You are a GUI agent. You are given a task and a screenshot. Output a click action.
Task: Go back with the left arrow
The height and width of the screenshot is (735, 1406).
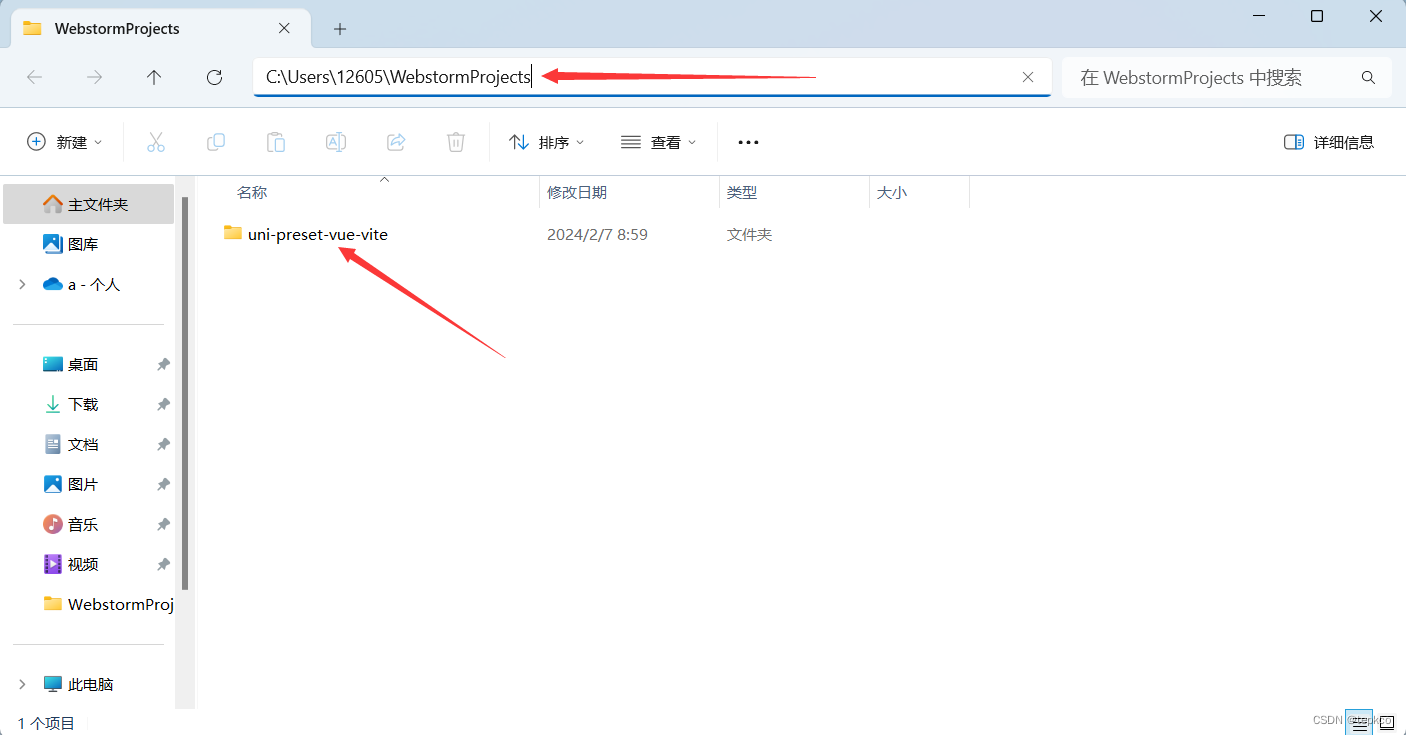34,77
